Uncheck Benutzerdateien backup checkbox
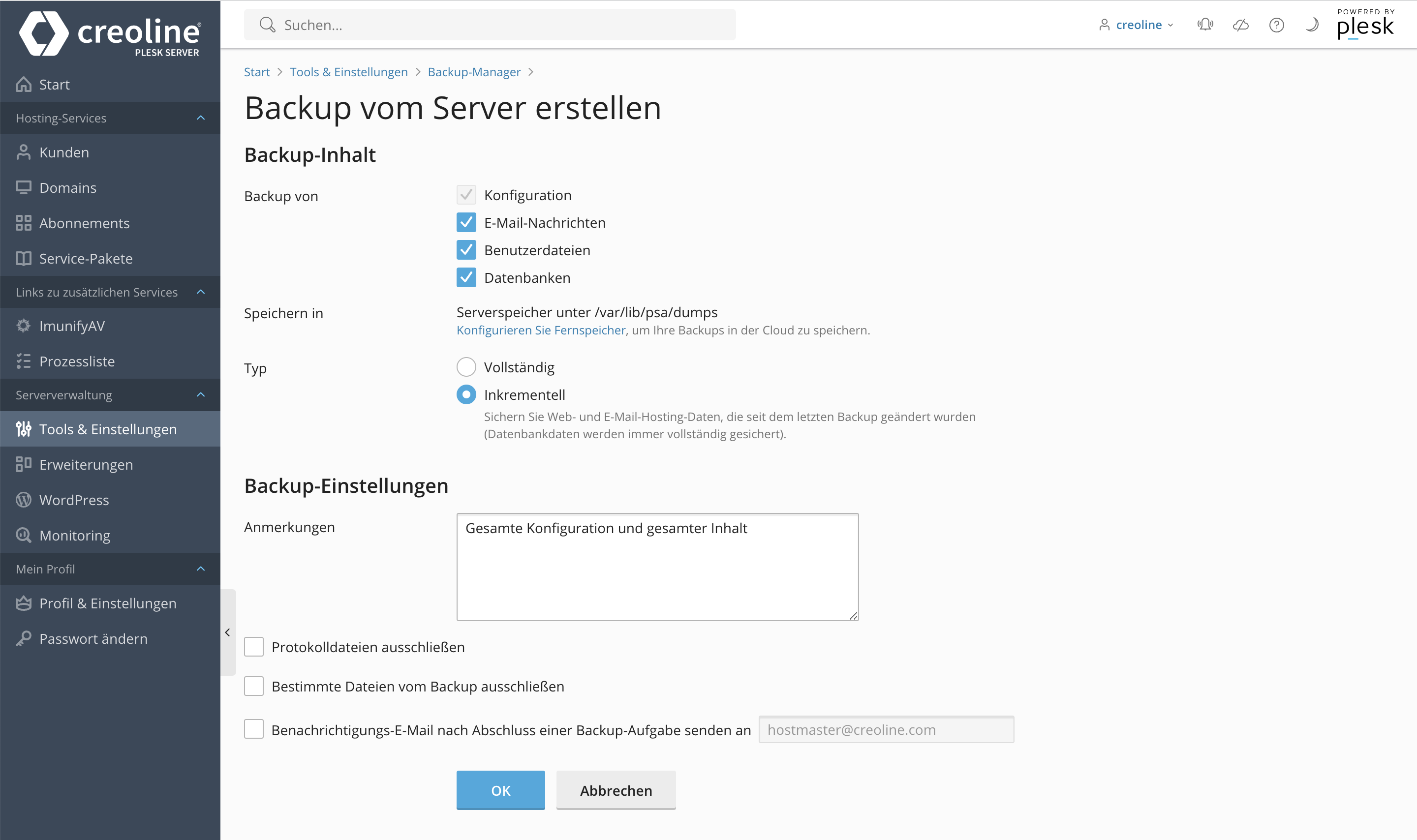 click(x=466, y=250)
